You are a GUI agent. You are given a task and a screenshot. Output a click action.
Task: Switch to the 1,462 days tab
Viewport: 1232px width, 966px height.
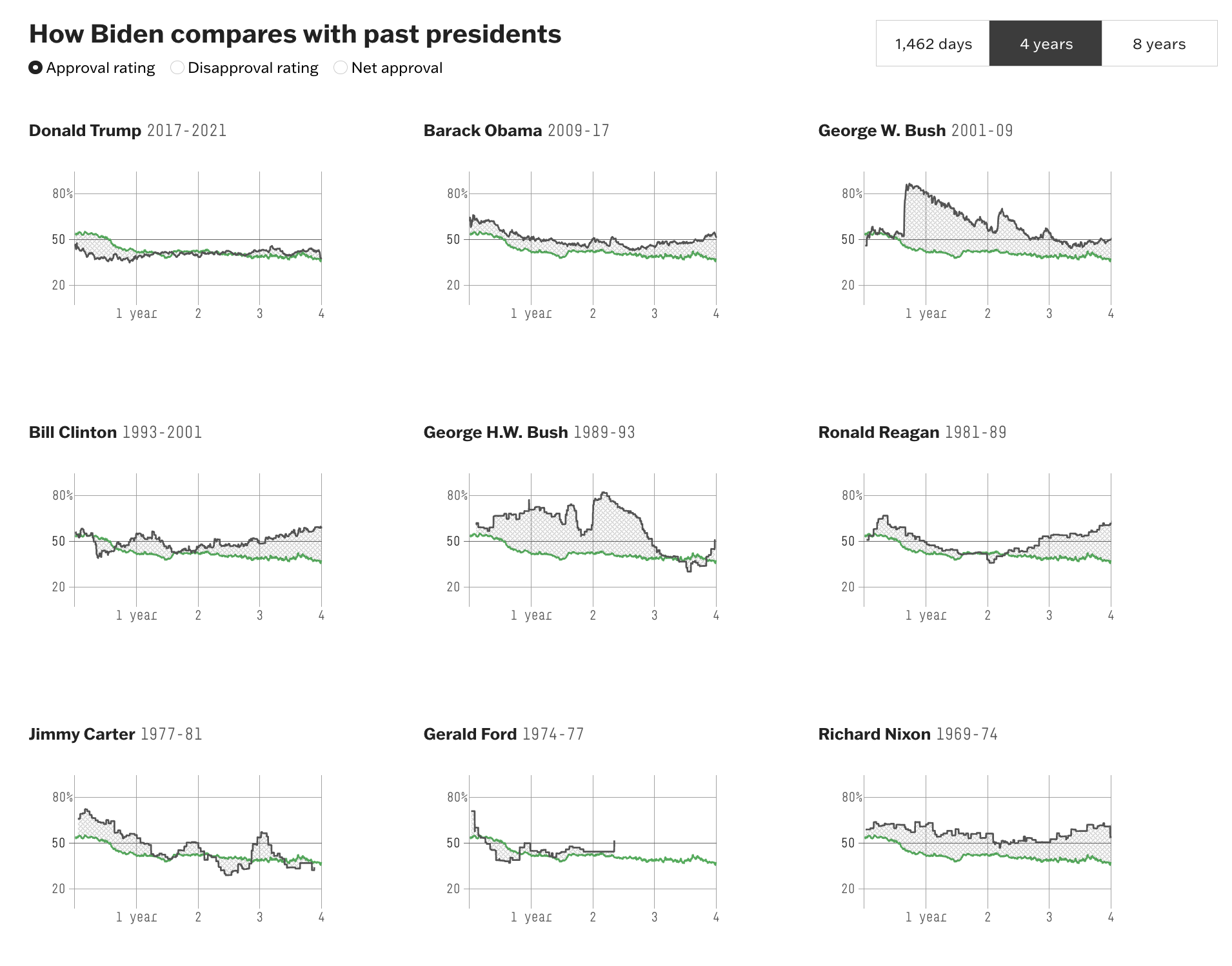click(933, 44)
